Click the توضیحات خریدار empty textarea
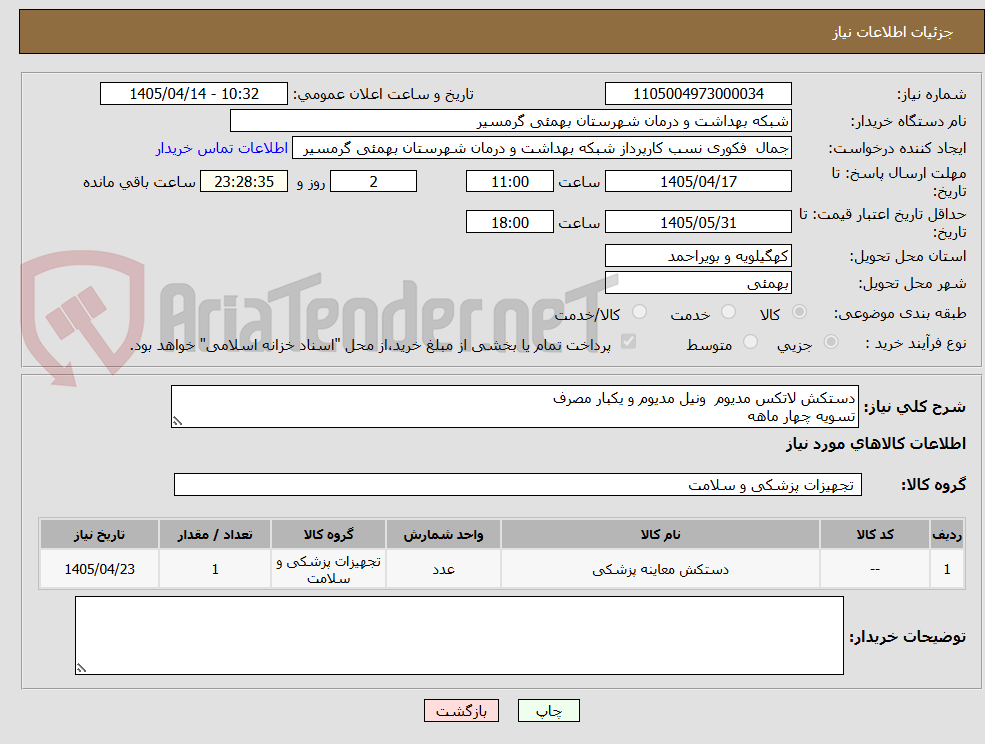The height and width of the screenshot is (744, 985). (x=459, y=635)
